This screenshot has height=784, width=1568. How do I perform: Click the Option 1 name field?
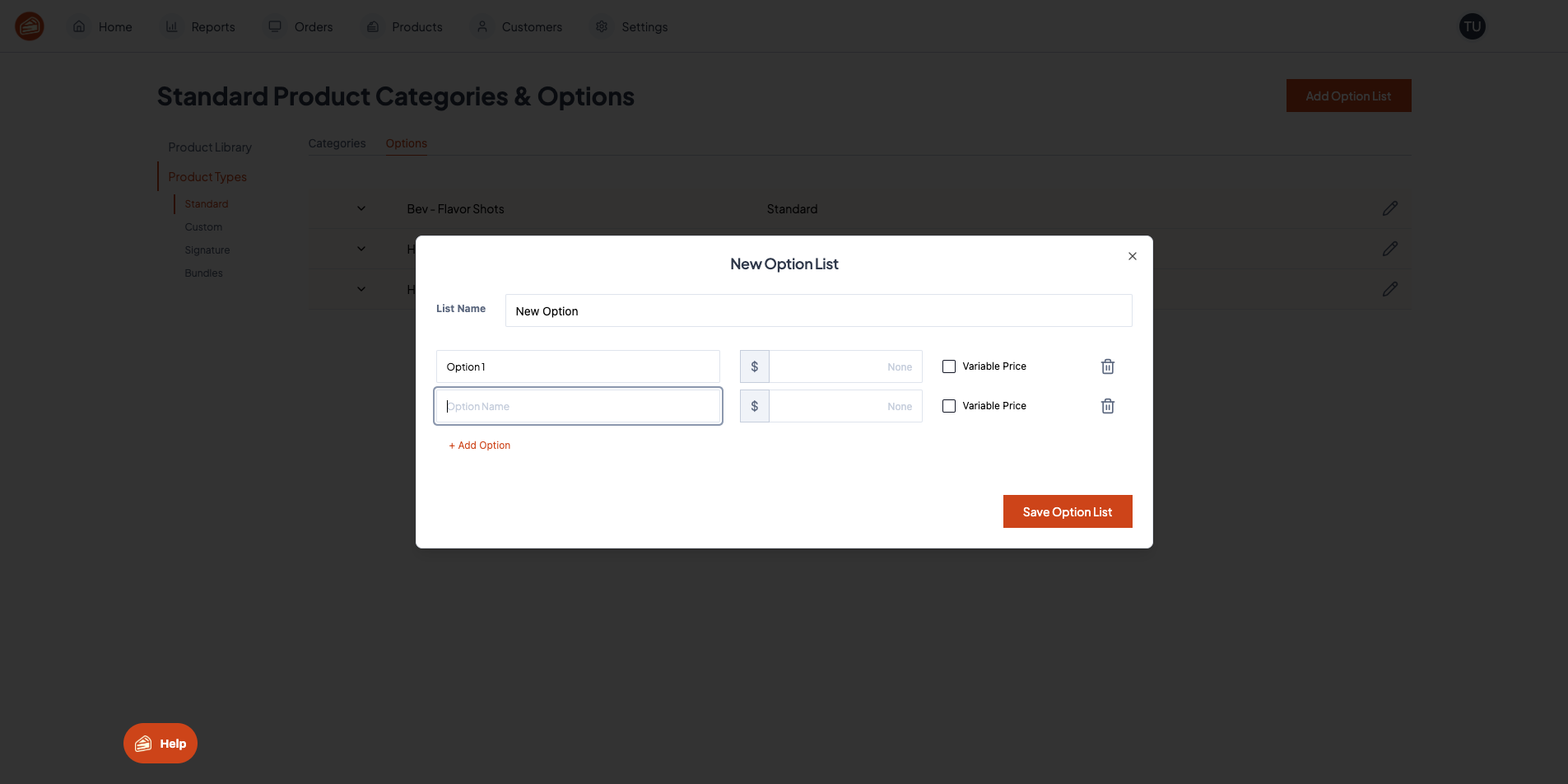pos(578,366)
